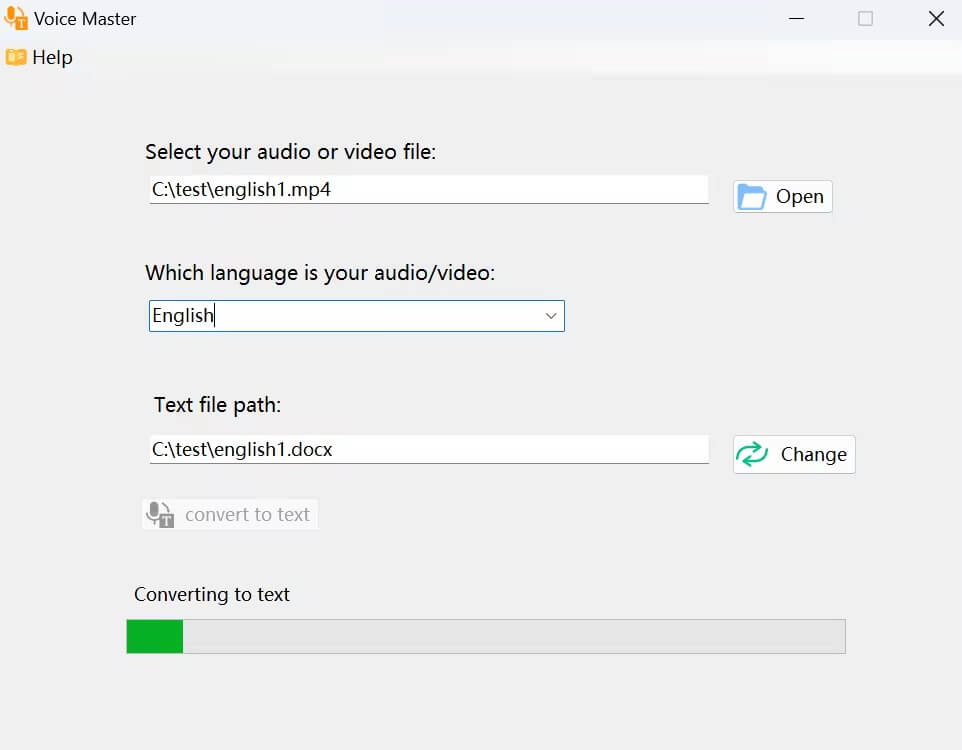
Task: Click the Converting to text status label
Action: pos(211,594)
